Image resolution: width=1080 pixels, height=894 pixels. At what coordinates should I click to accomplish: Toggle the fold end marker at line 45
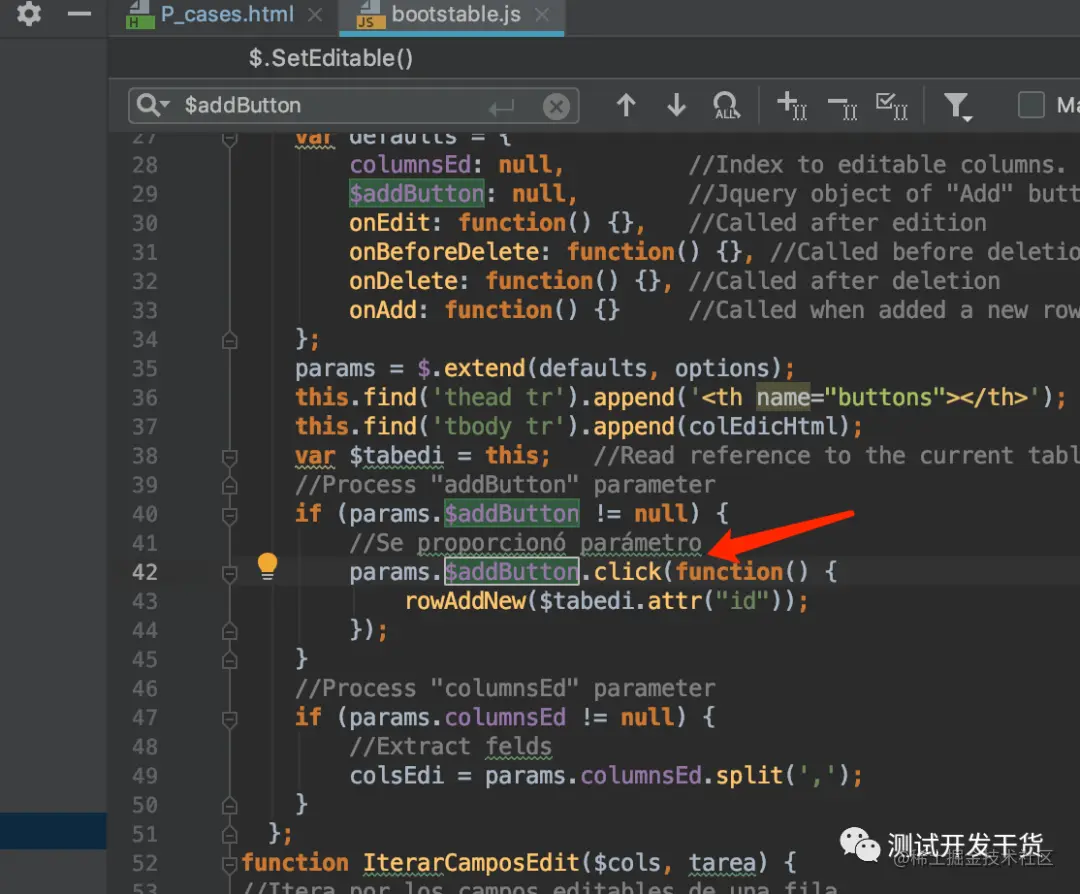tap(230, 660)
